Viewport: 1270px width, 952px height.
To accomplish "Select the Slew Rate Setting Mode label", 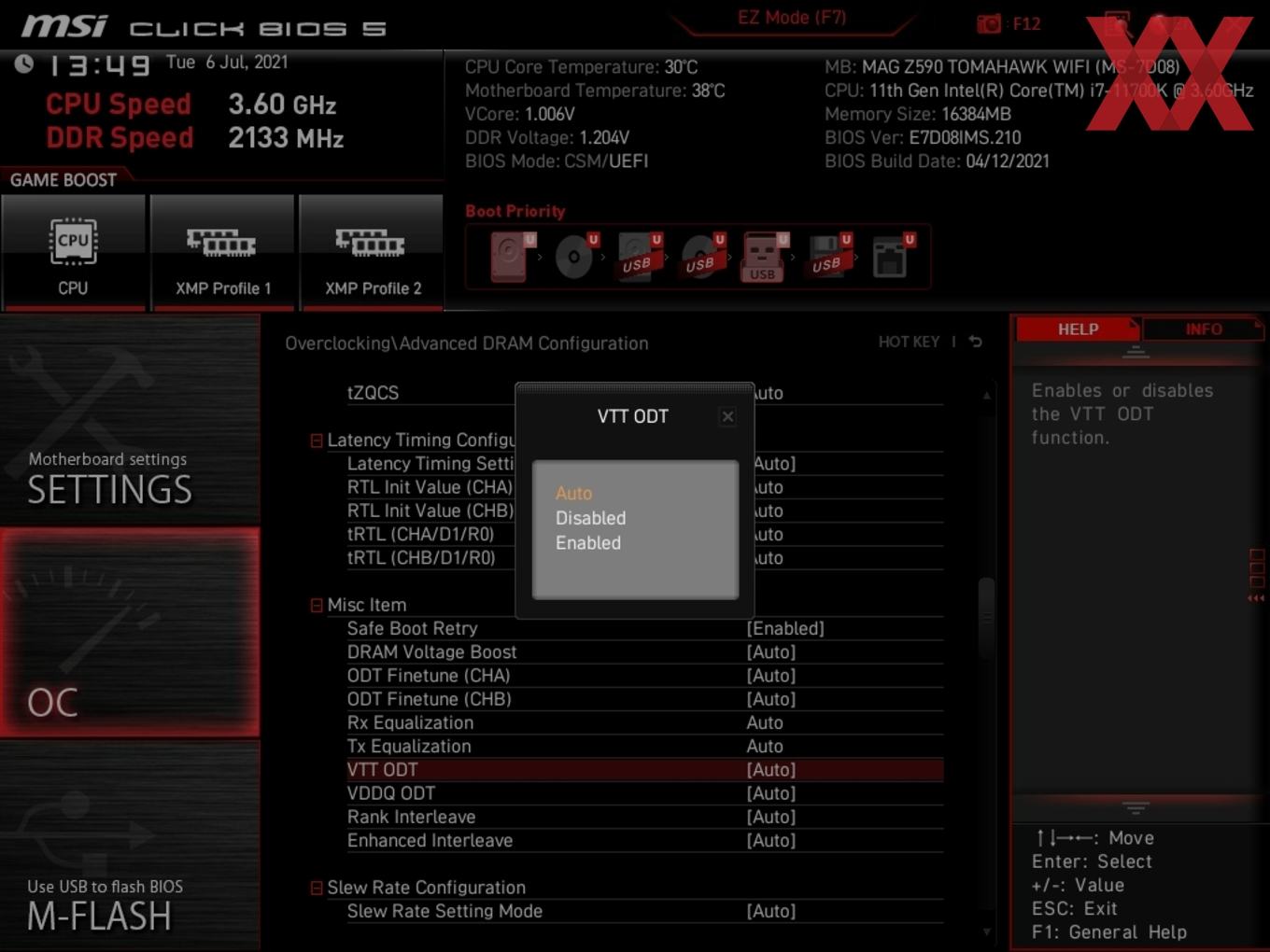I will pyautogui.click(x=444, y=911).
